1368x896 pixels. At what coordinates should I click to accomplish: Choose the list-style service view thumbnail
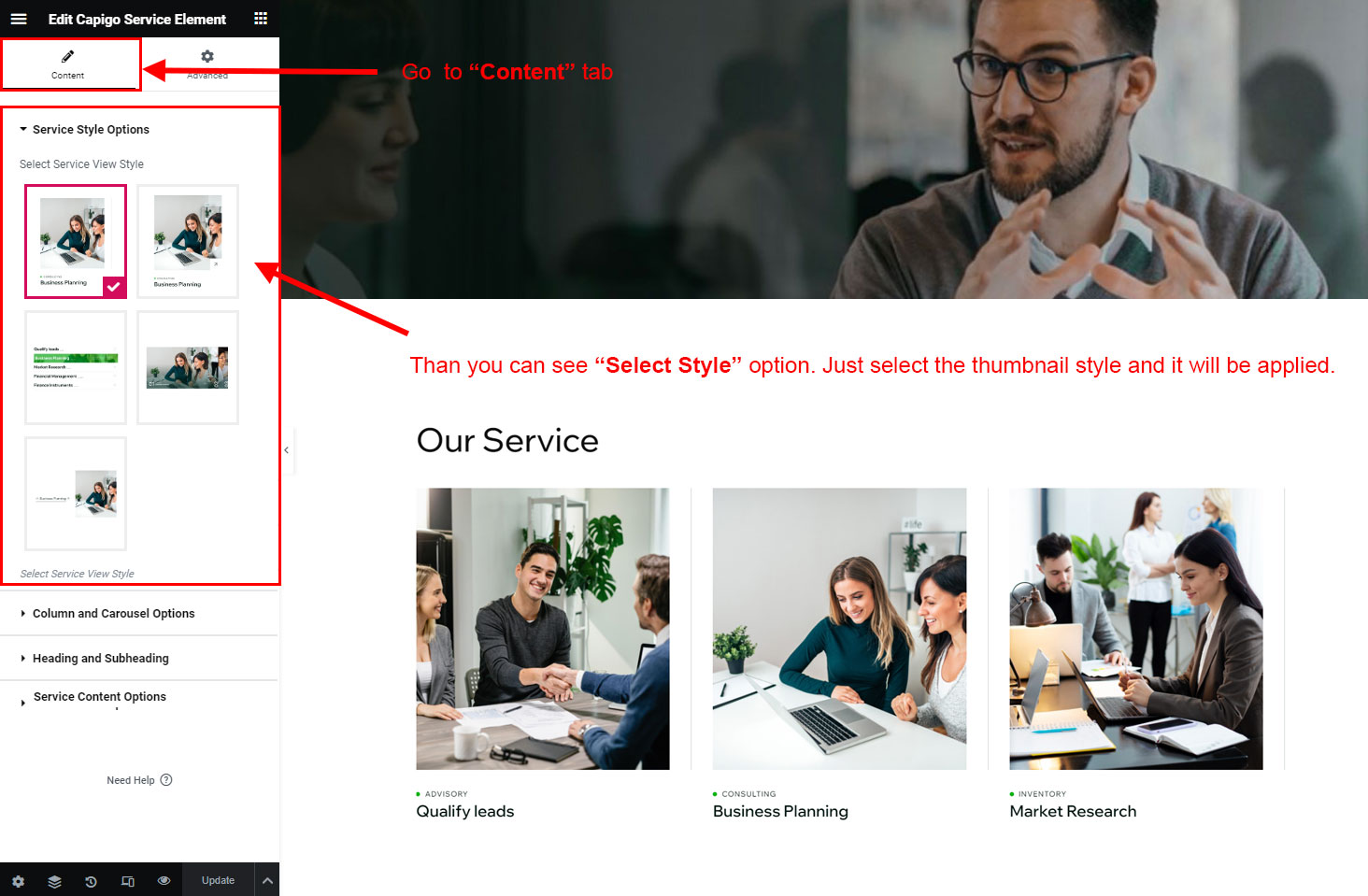(76, 368)
